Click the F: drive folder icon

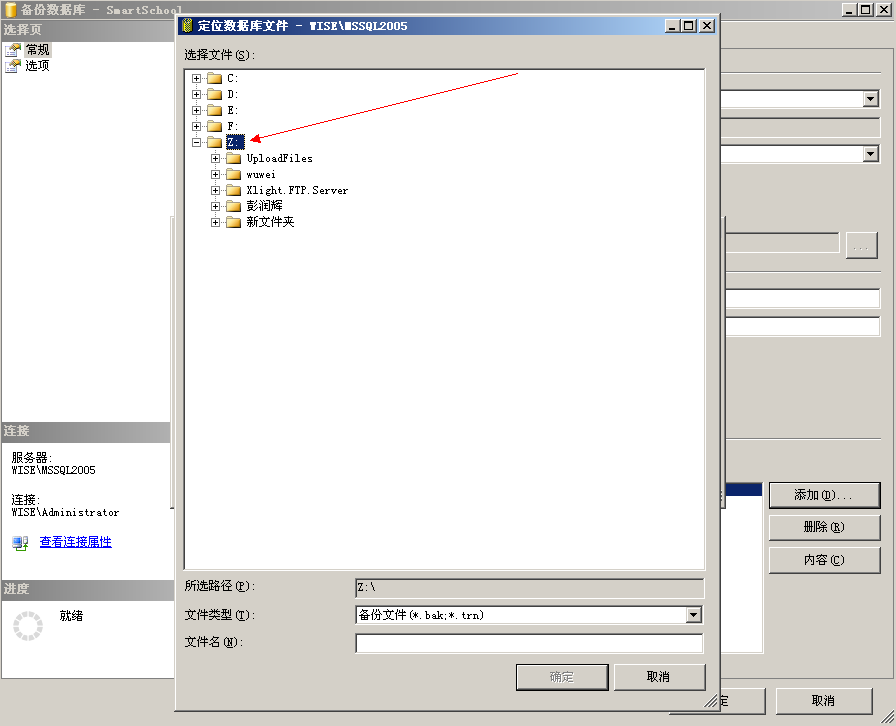click(x=214, y=126)
